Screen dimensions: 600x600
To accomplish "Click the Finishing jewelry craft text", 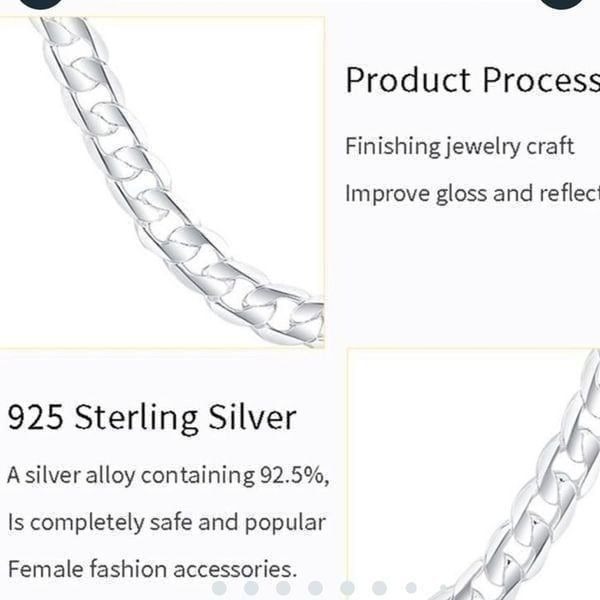I will click(460, 147).
